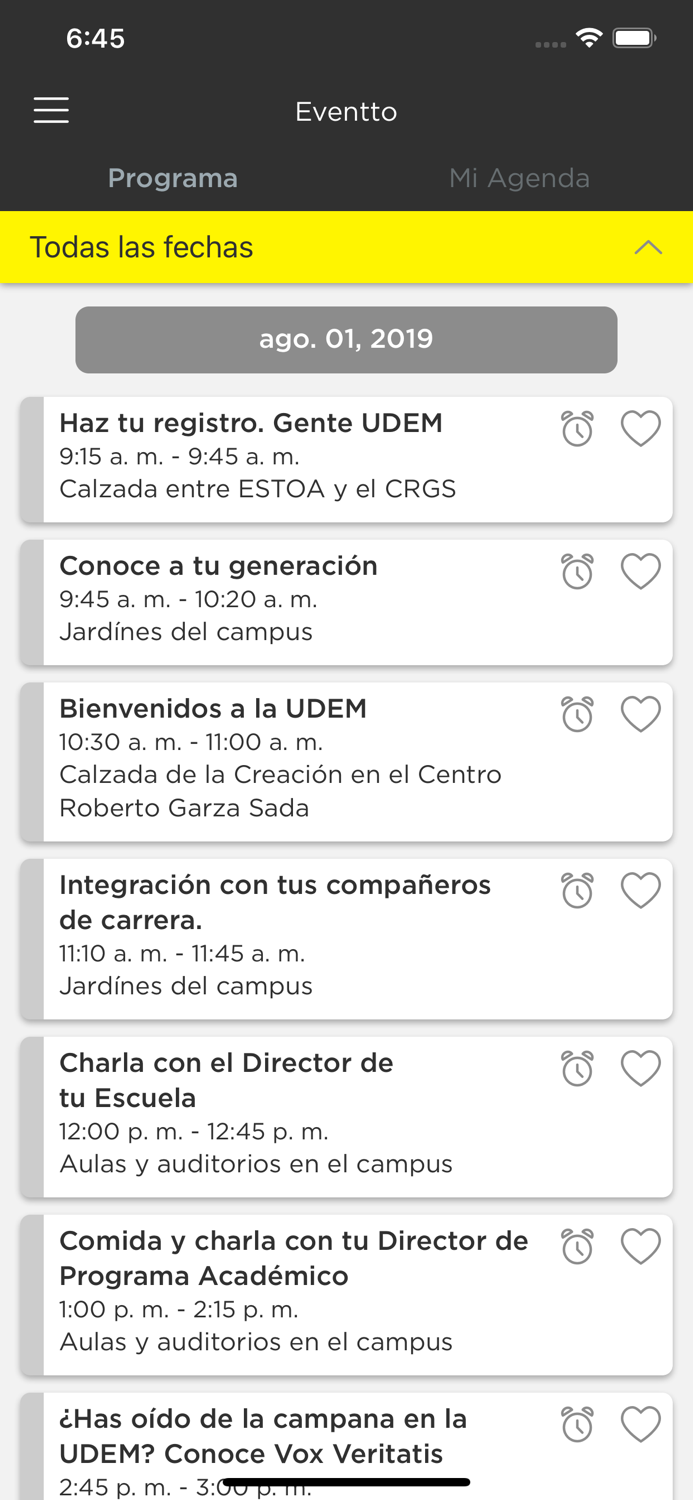693x1500 pixels.
Task: Click the chevron in the yellow date bar
Action: coord(647,247)
